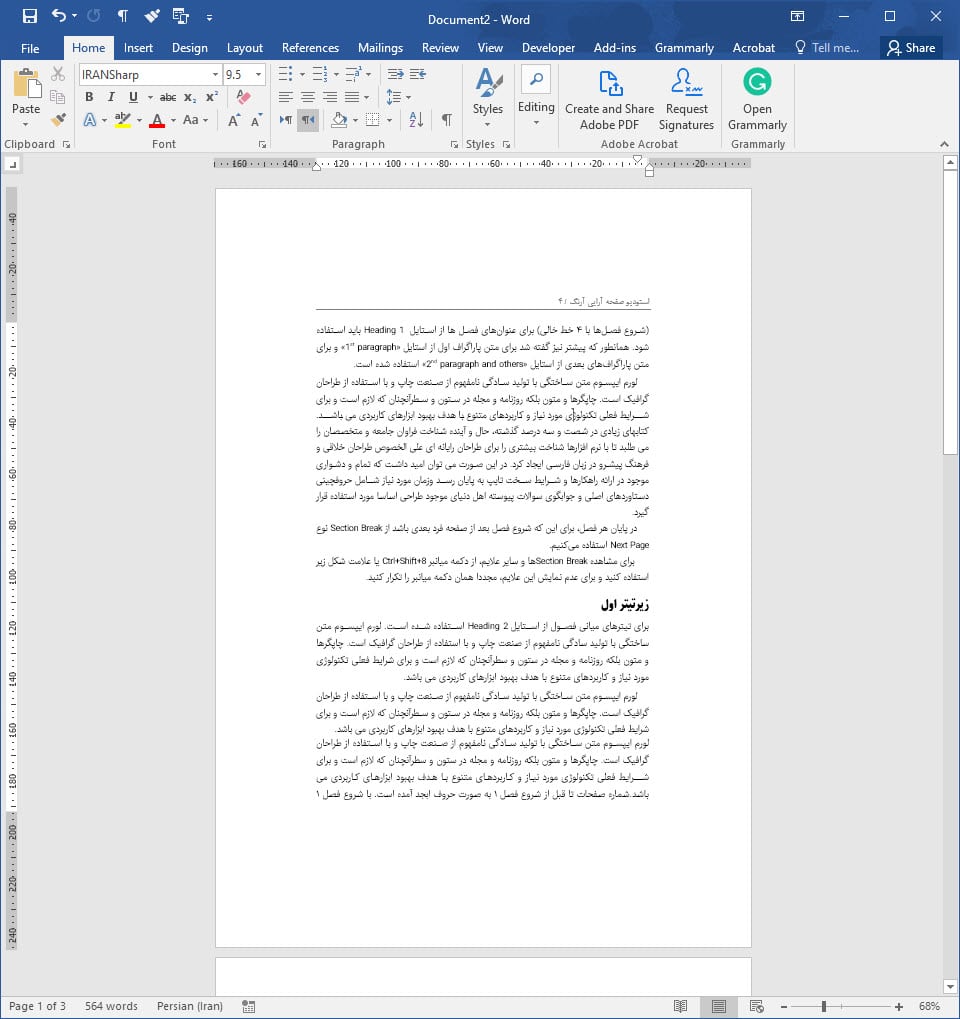Open the font name dropdown
The width and height of the screenshot is (960, 1019).
tap(216, 75)
